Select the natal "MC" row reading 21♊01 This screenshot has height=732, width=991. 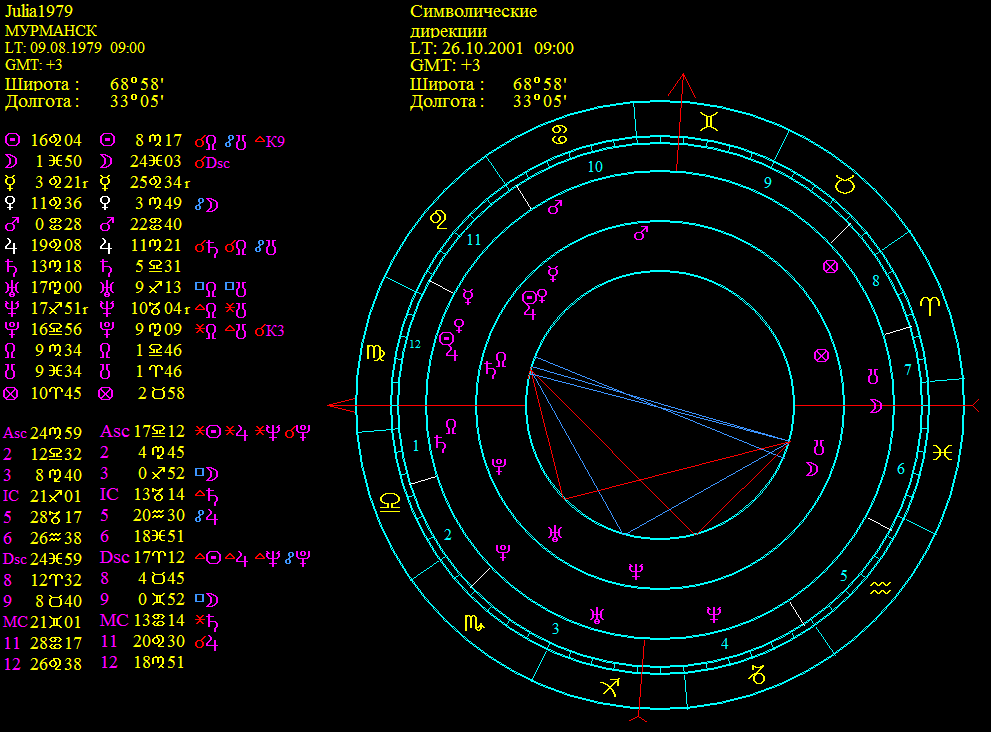(x=42, y=622)
